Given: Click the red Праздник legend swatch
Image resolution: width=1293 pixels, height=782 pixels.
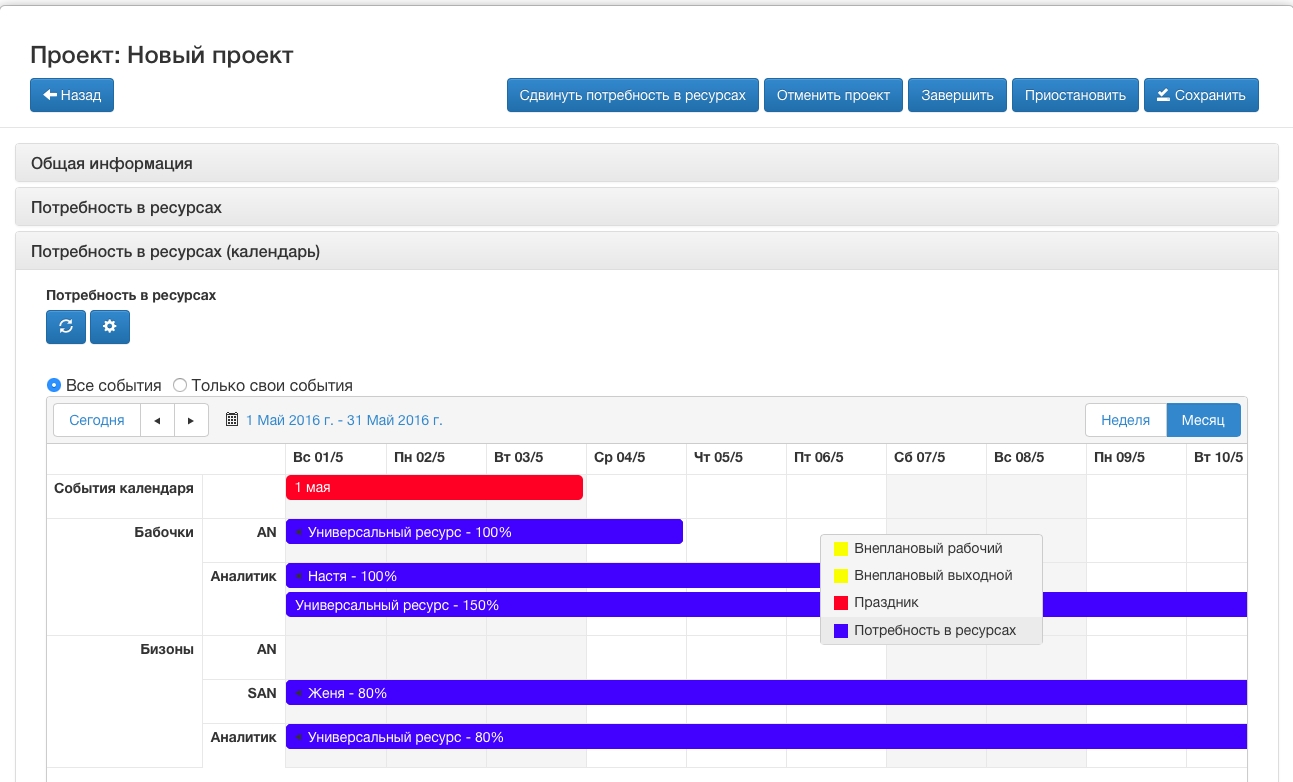Looking at the screenshot, I should click(x=841, y=603).
